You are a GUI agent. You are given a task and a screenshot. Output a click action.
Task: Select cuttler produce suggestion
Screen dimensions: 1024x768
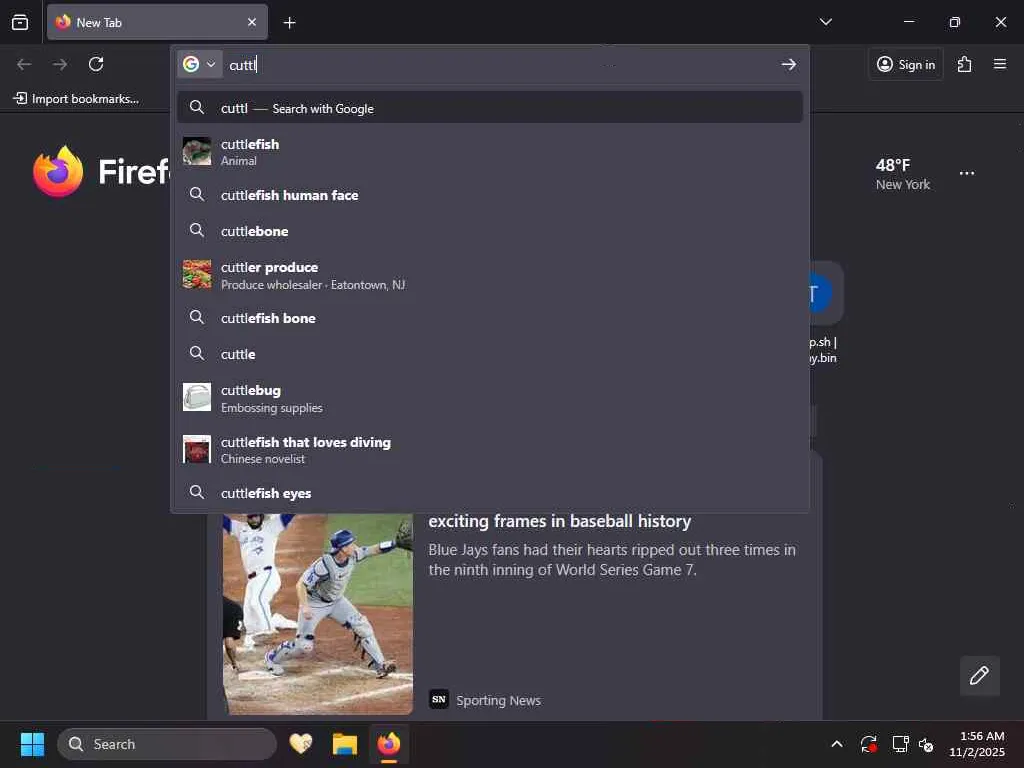pyautogui.click(x=490, y=275)
